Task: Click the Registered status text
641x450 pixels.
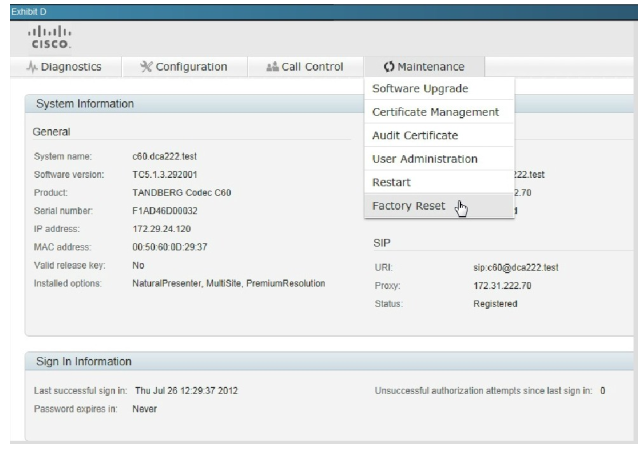Action: coord(494,304)
